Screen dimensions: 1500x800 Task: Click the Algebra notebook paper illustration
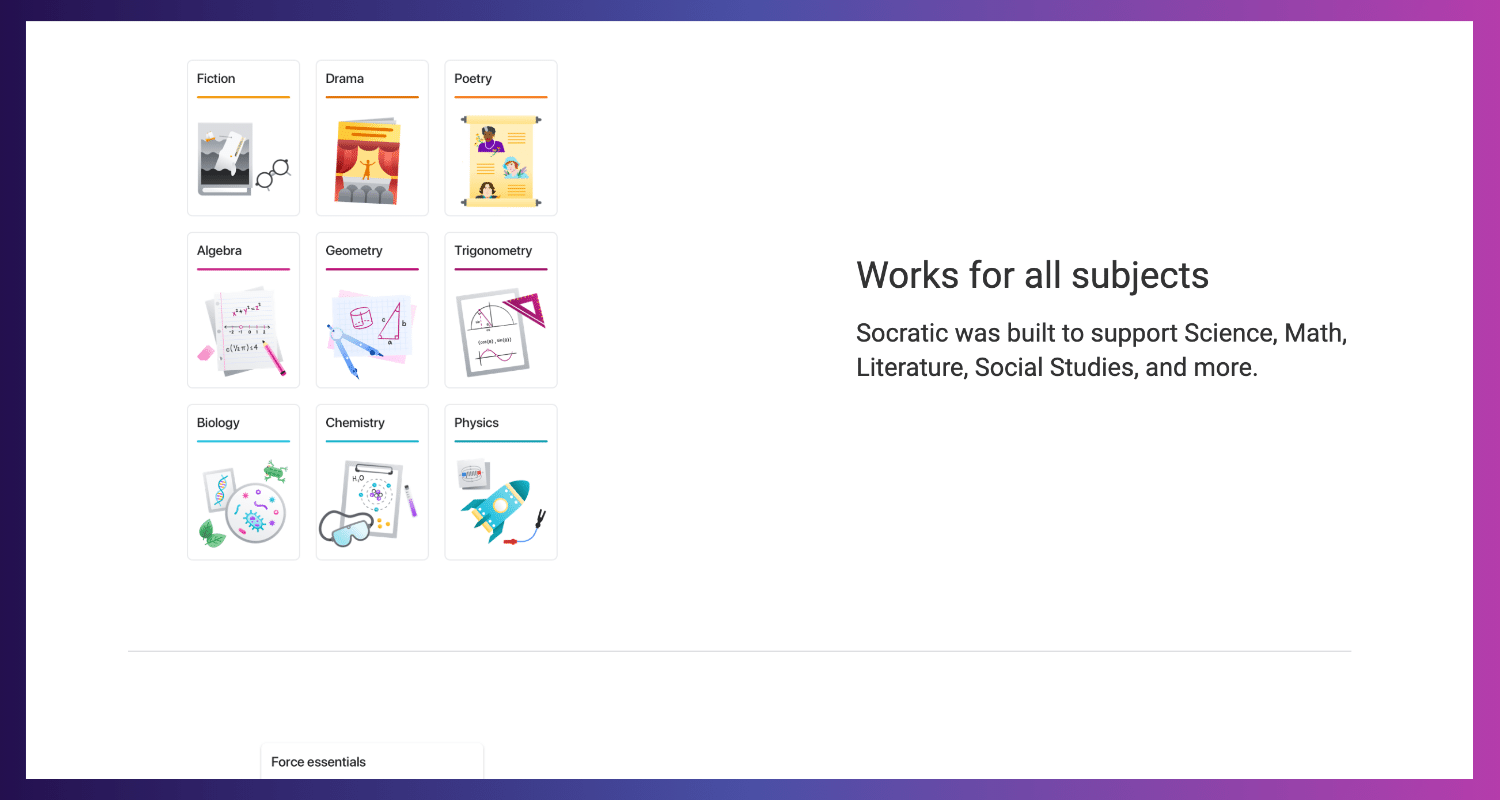(243, 332)
